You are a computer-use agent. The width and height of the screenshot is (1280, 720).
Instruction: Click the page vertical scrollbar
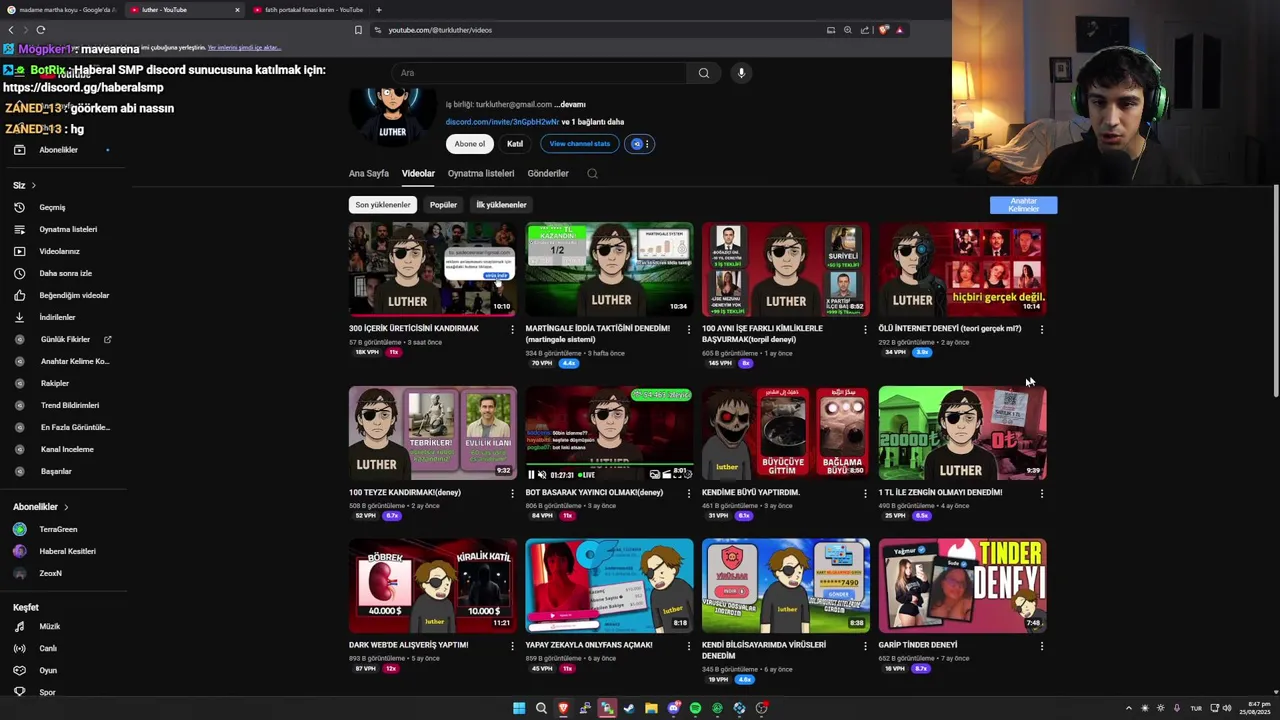[1275, 293]
